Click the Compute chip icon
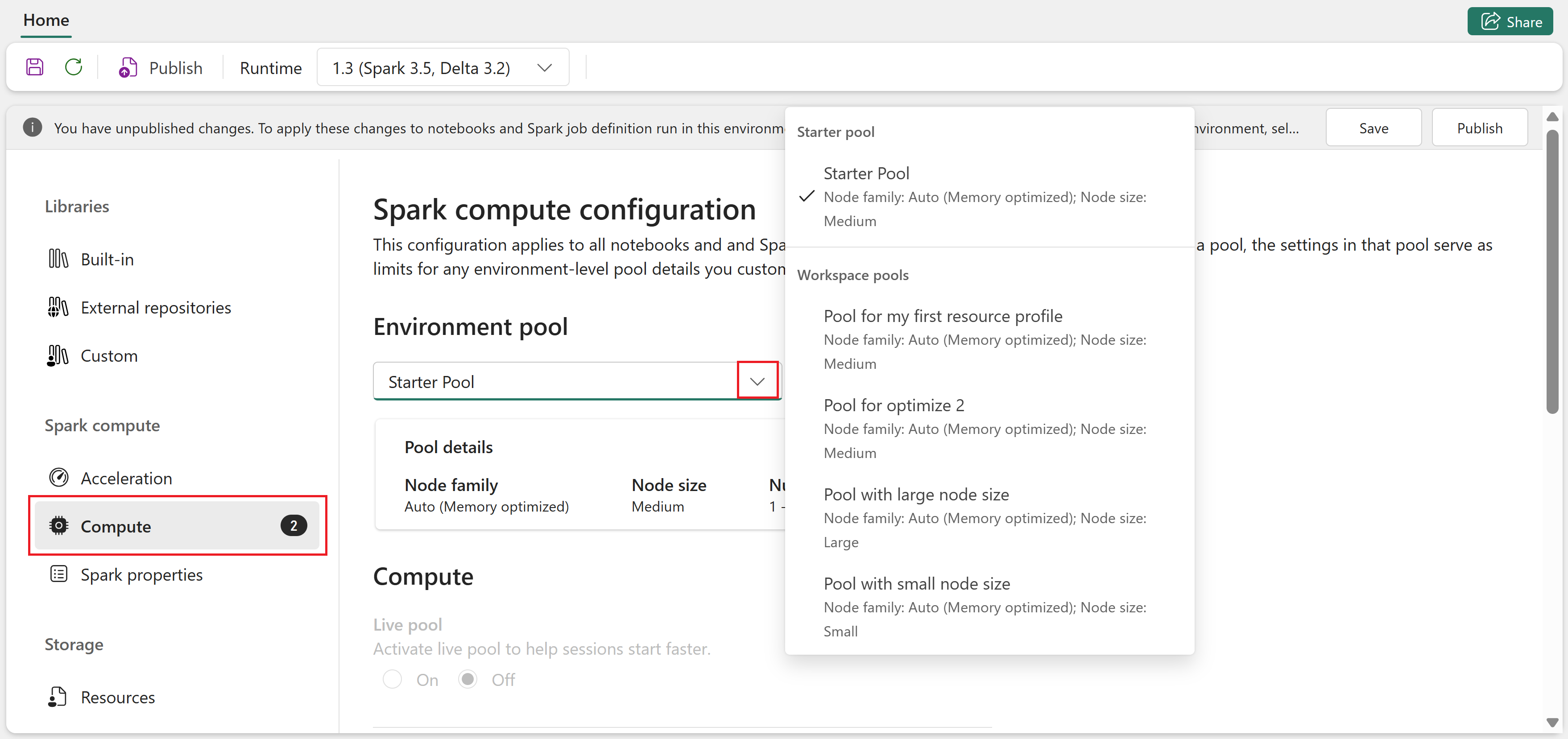This screenshot has height=739, width=1568. point(58,525)
